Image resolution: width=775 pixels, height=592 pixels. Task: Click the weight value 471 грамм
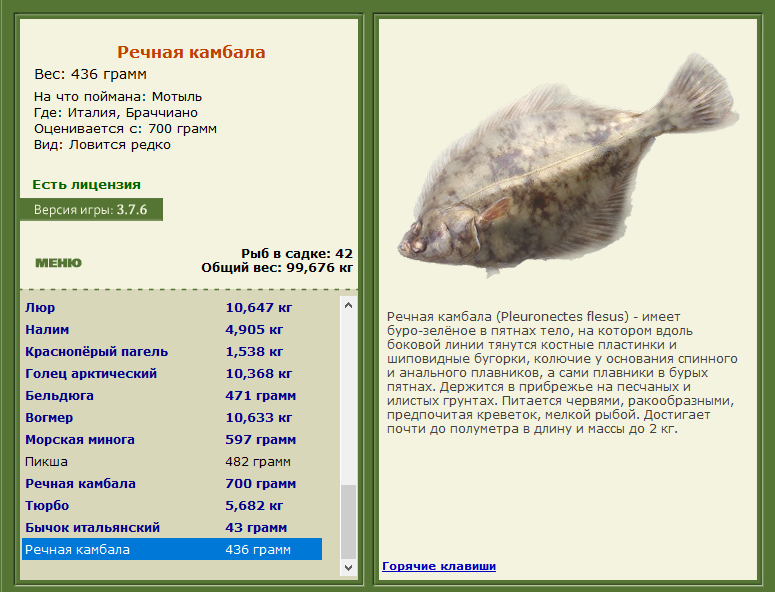point(260,395)
